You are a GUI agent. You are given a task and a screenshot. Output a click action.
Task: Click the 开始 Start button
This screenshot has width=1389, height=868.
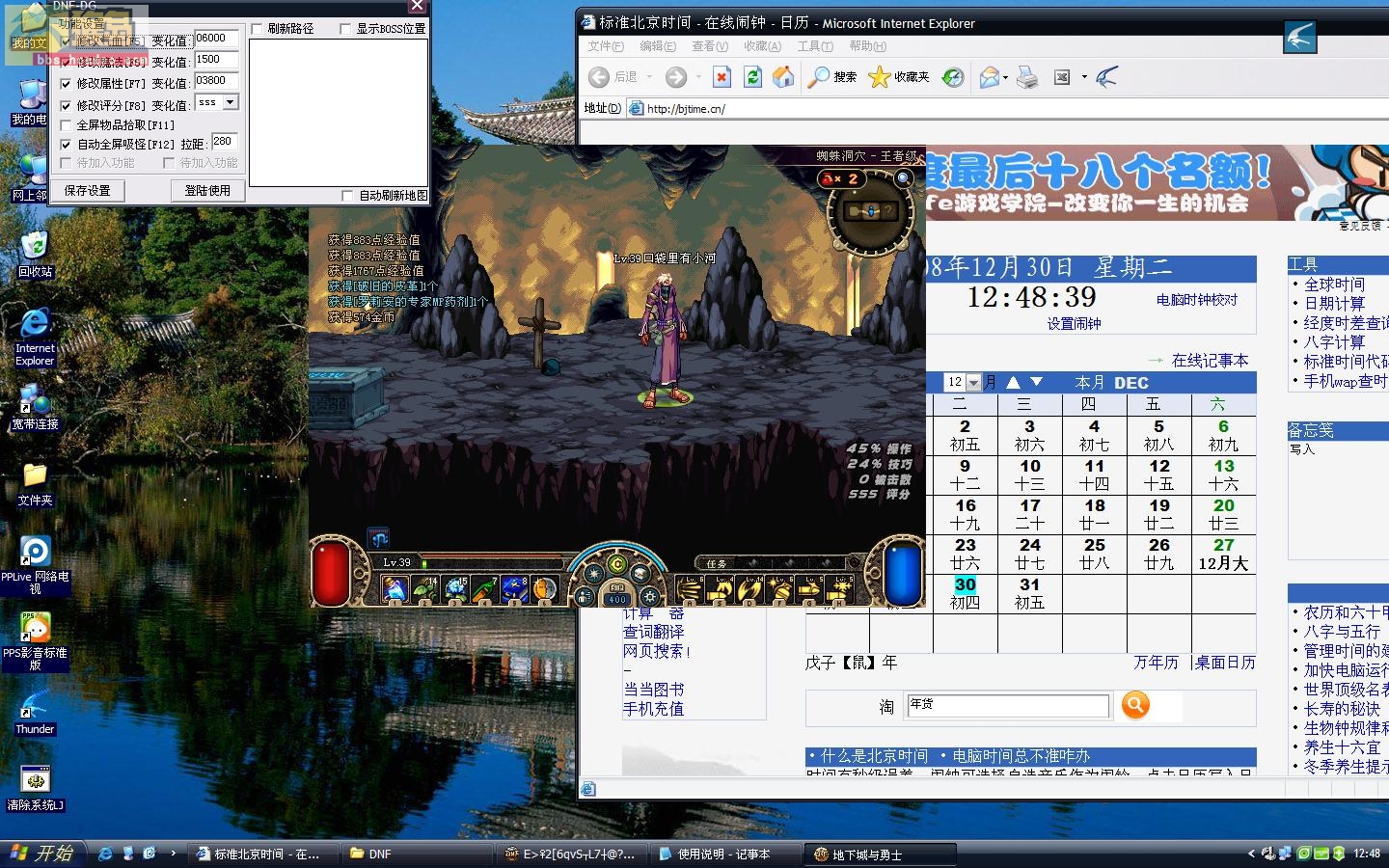point(43,854)
